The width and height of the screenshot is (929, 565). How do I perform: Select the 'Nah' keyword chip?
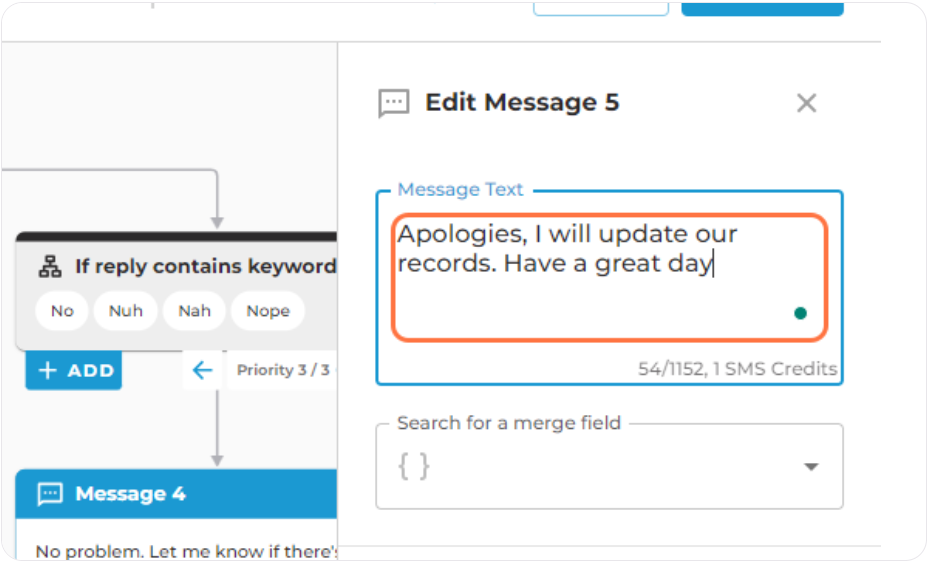click(194, 310)
